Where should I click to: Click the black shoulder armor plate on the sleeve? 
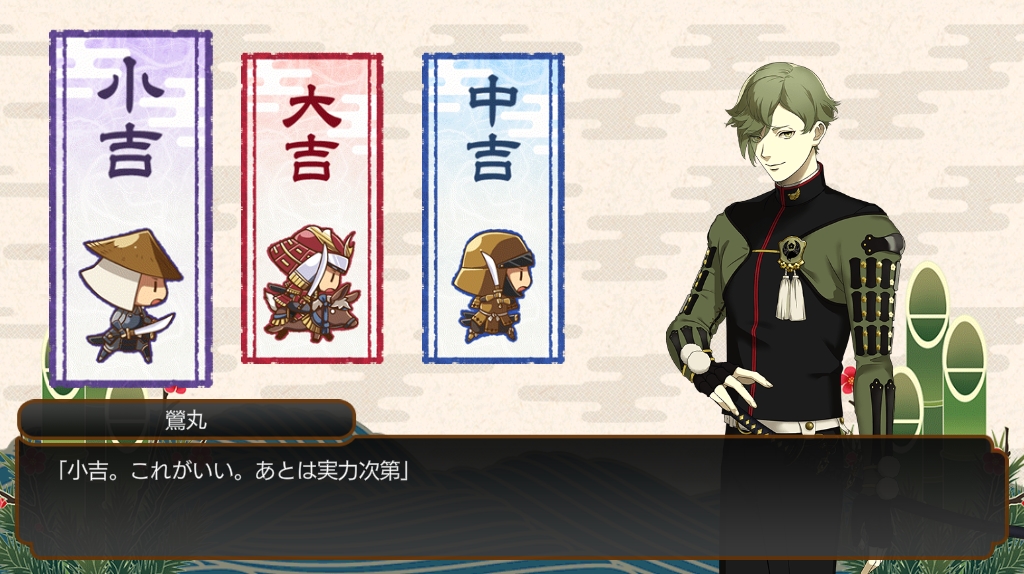tap(883, 244)
